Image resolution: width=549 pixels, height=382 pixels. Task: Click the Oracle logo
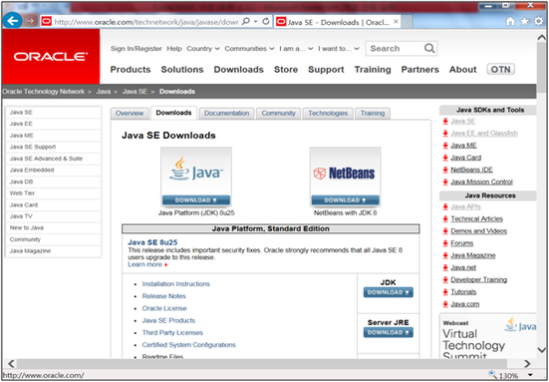(51, 57)
